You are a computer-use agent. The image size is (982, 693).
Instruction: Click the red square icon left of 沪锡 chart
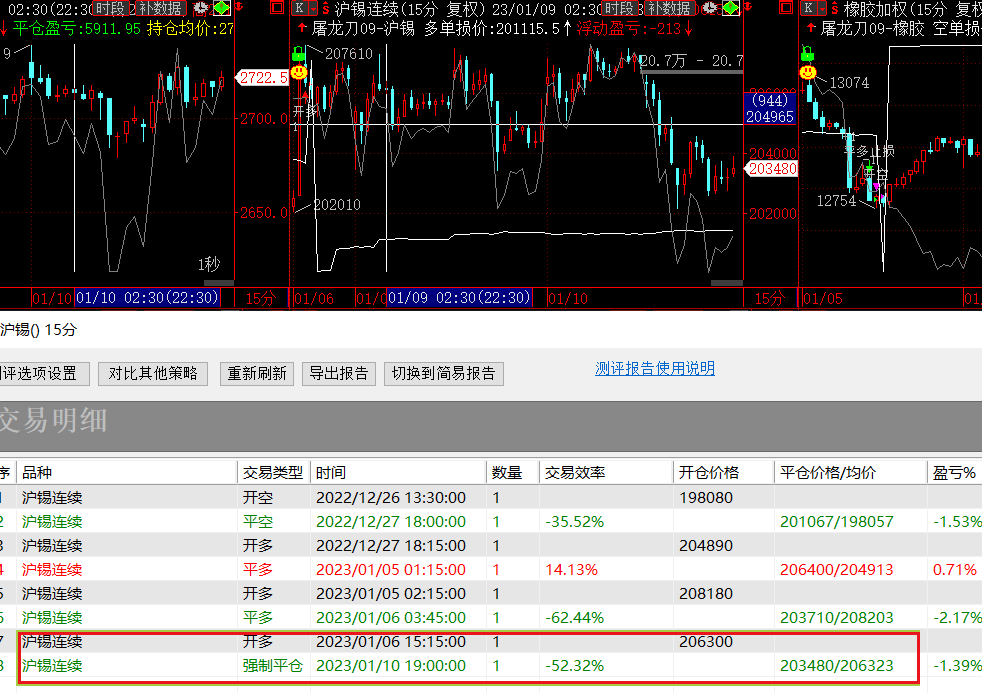click(x=277, y=8)
